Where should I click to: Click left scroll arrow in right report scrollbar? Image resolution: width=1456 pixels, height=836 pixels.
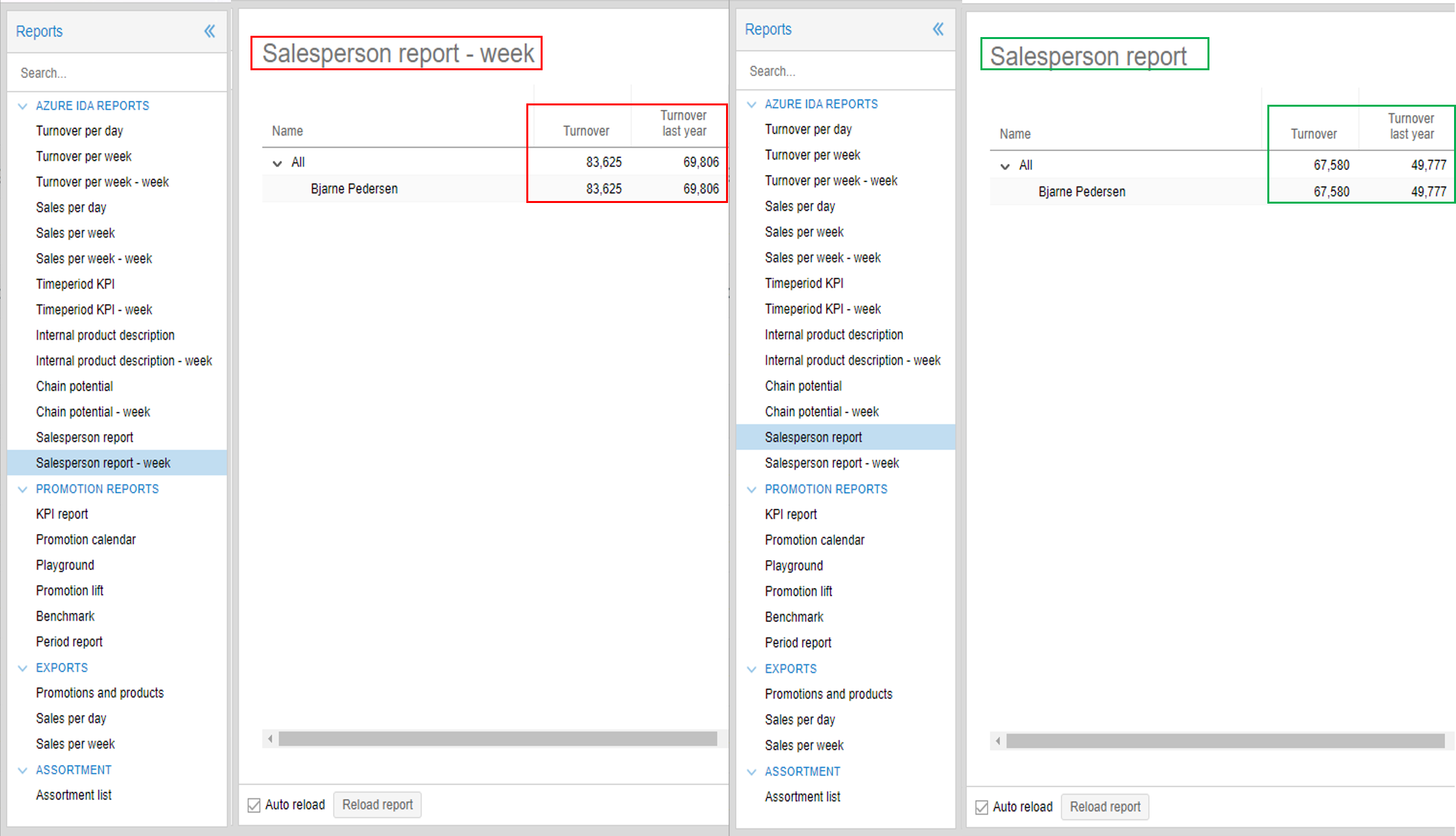tap(999, 741)
